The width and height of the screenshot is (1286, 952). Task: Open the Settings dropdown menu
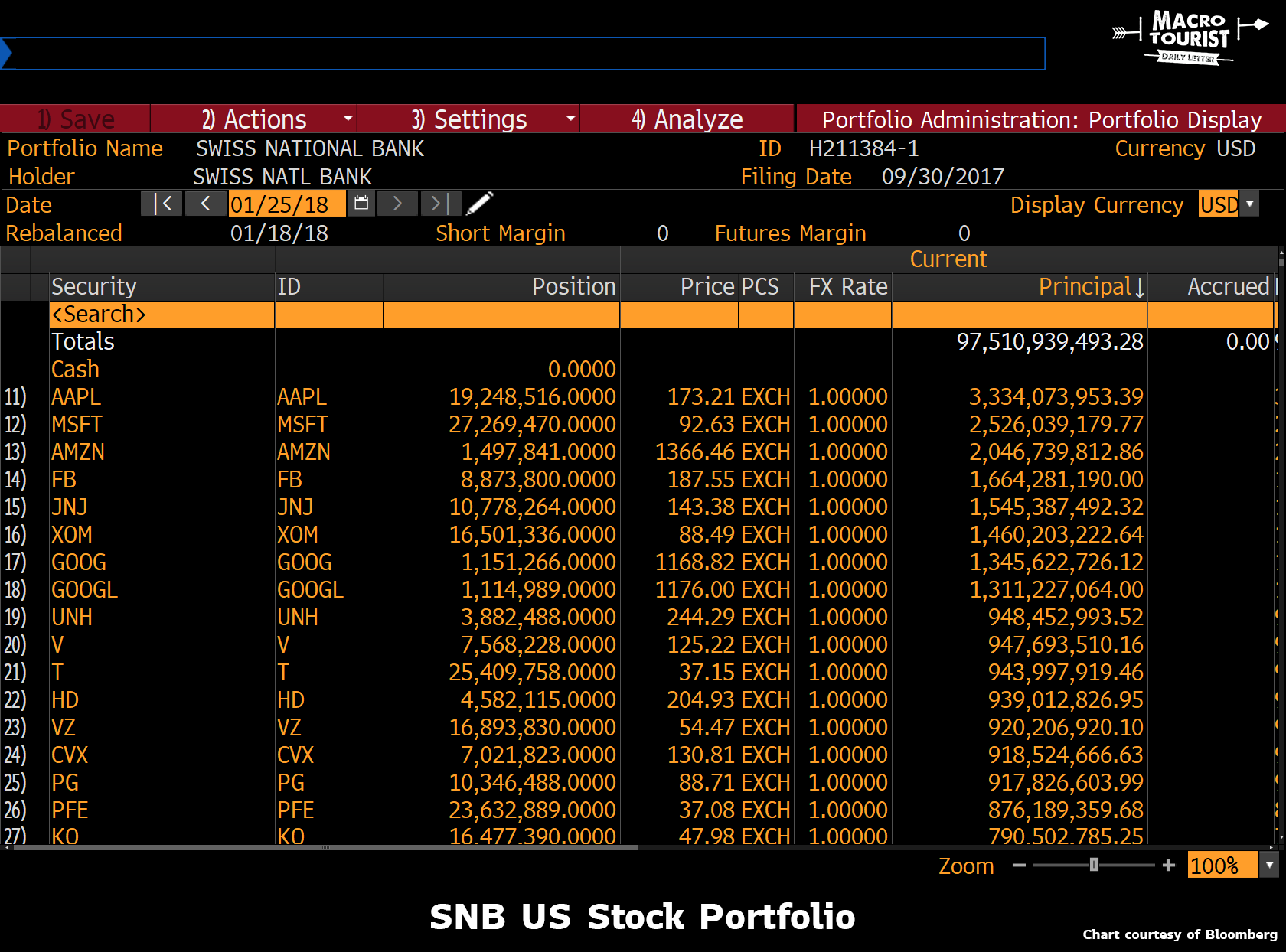click(x=468, y=119)
